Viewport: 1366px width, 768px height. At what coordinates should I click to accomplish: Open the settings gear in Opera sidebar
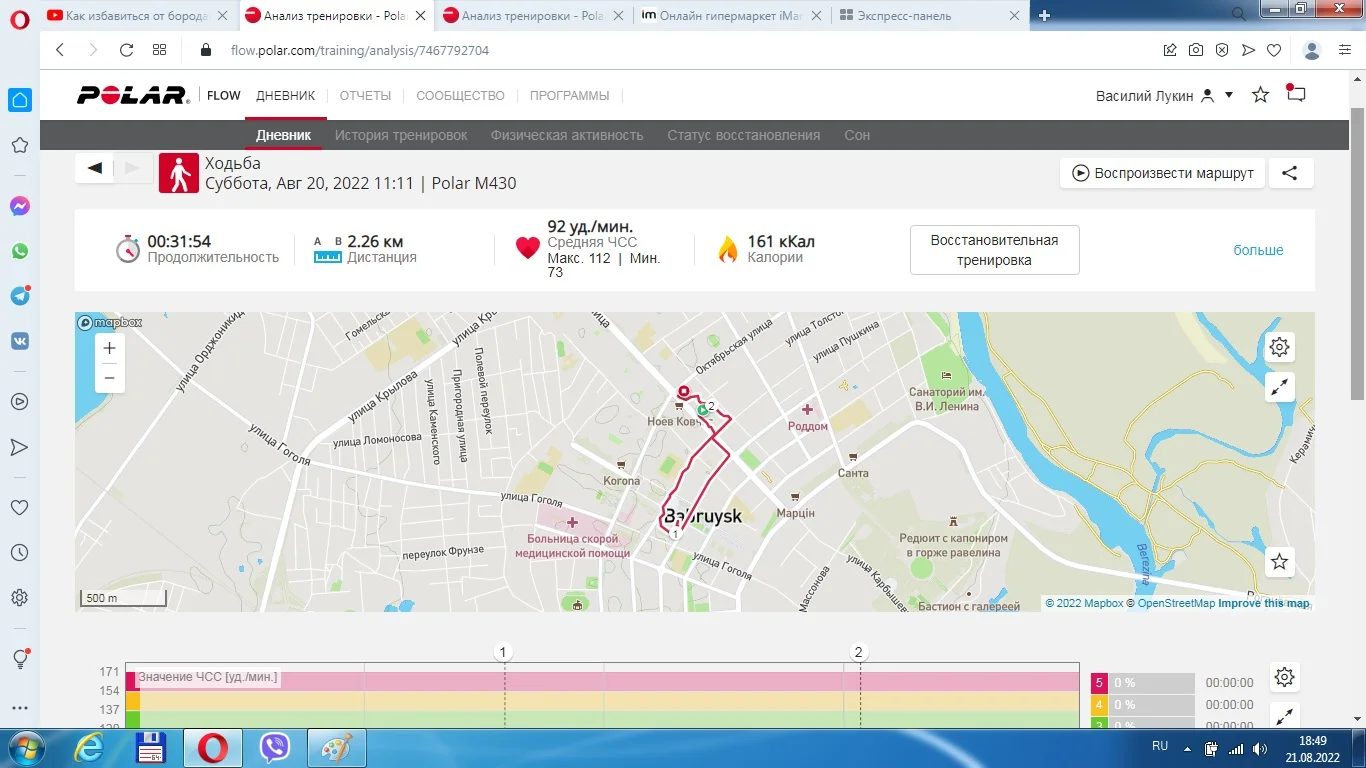coord(19,598)
